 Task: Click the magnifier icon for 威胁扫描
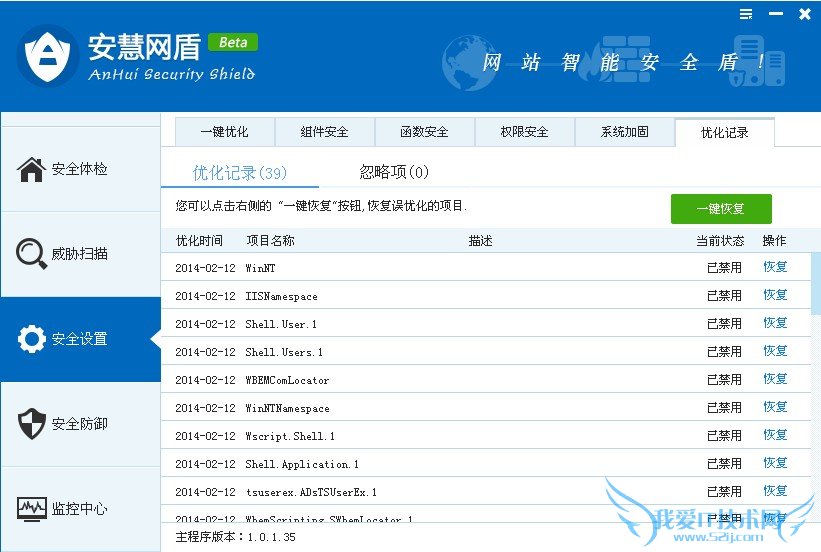tap(32, 254)
